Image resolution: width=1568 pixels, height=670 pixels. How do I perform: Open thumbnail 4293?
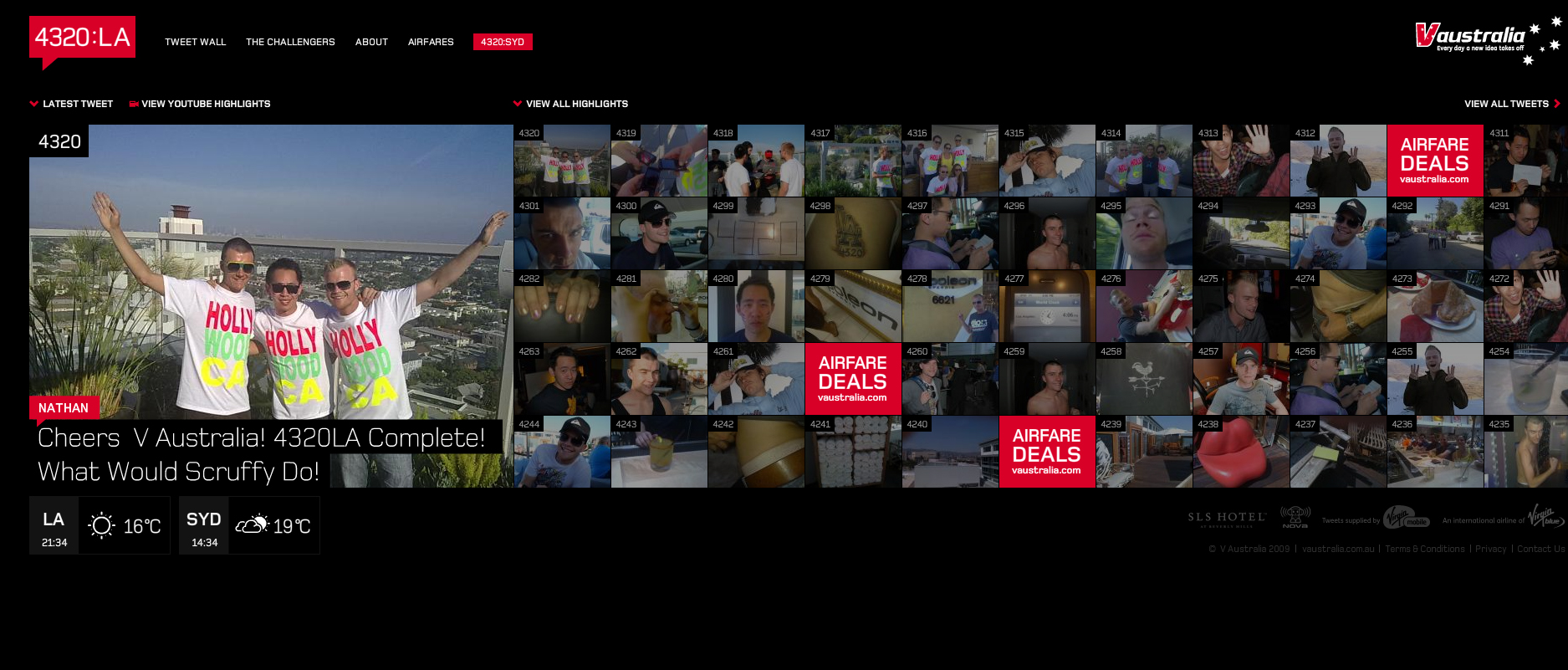tap(1338, 233)
